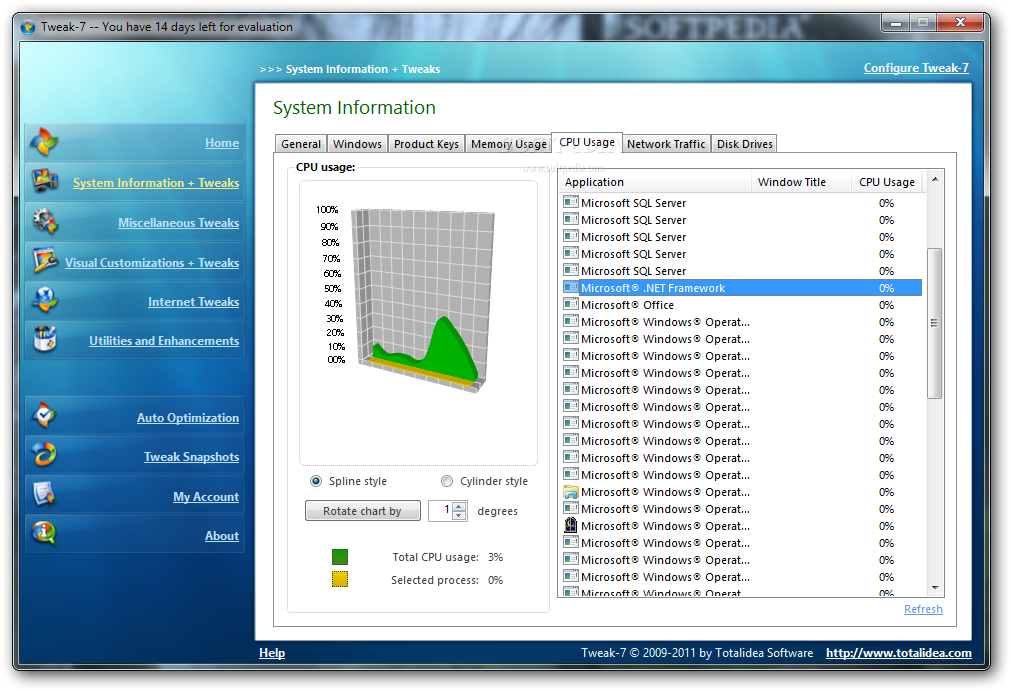1011x691 pixels.
Task: Switch to the Windows tab
Action: coord(357,144)
